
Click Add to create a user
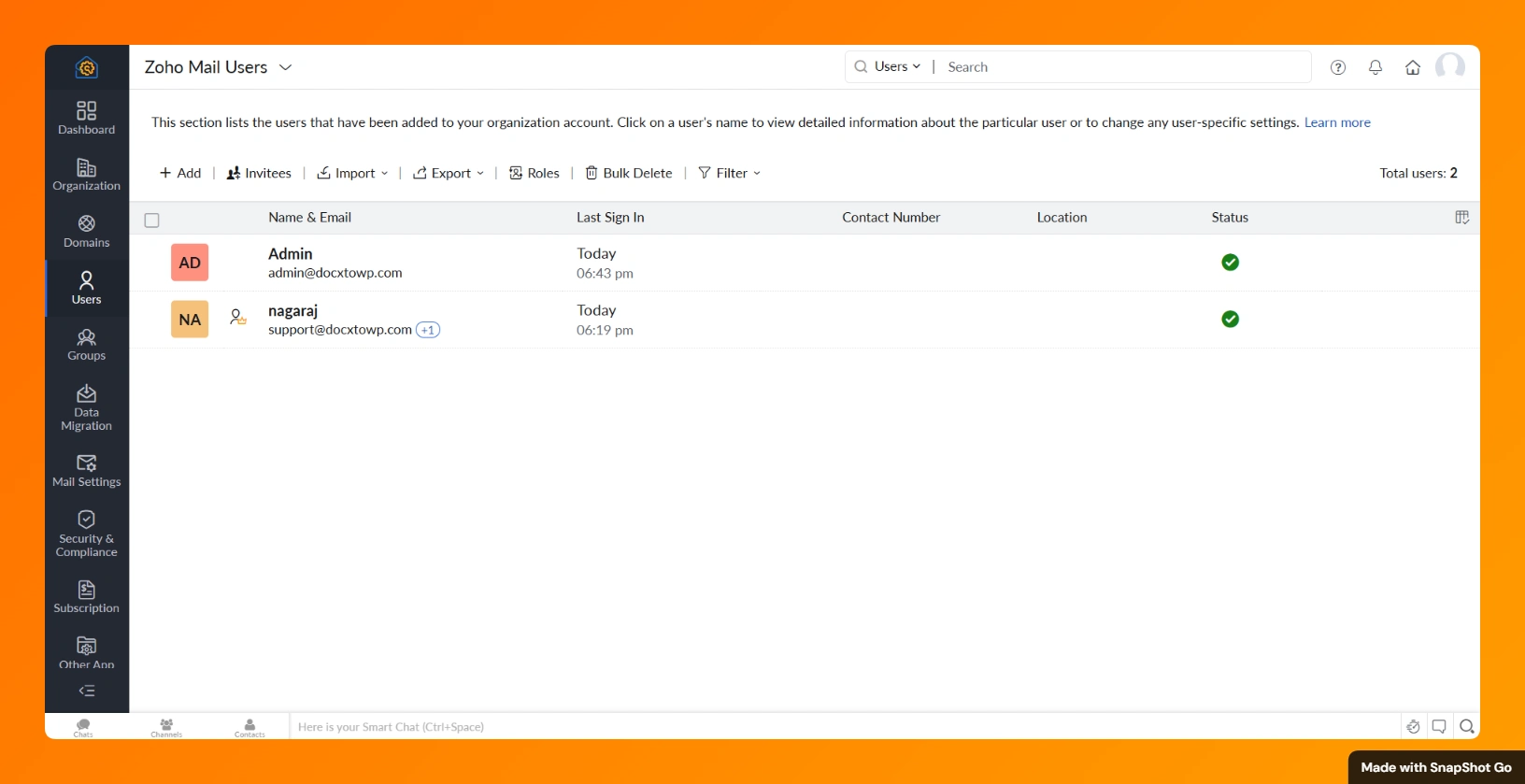tap(180, 173)
